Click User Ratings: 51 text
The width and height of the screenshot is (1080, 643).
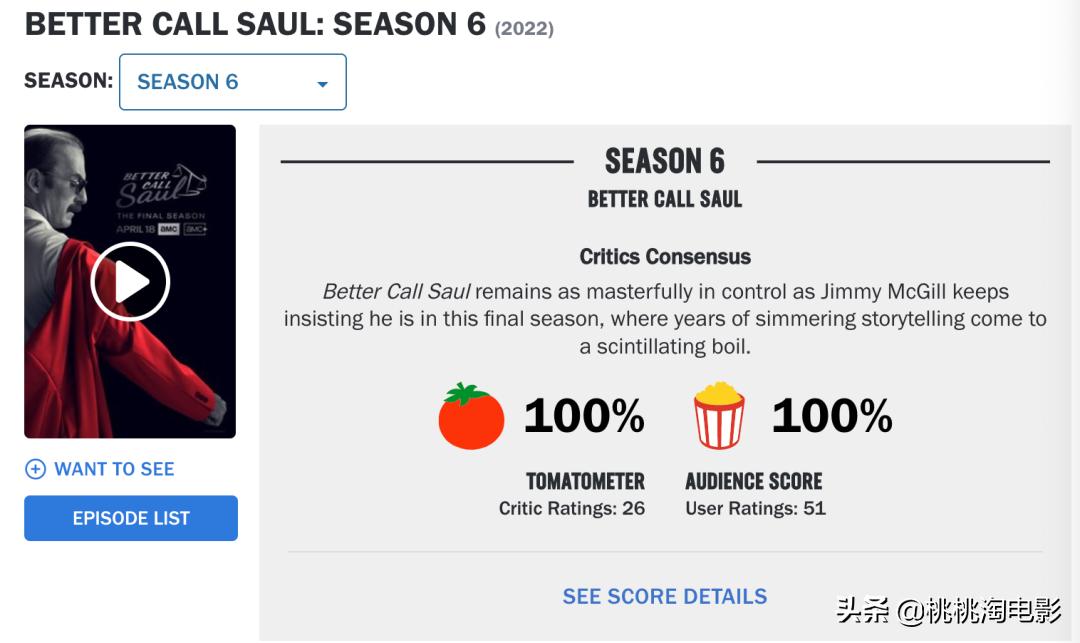756,509
